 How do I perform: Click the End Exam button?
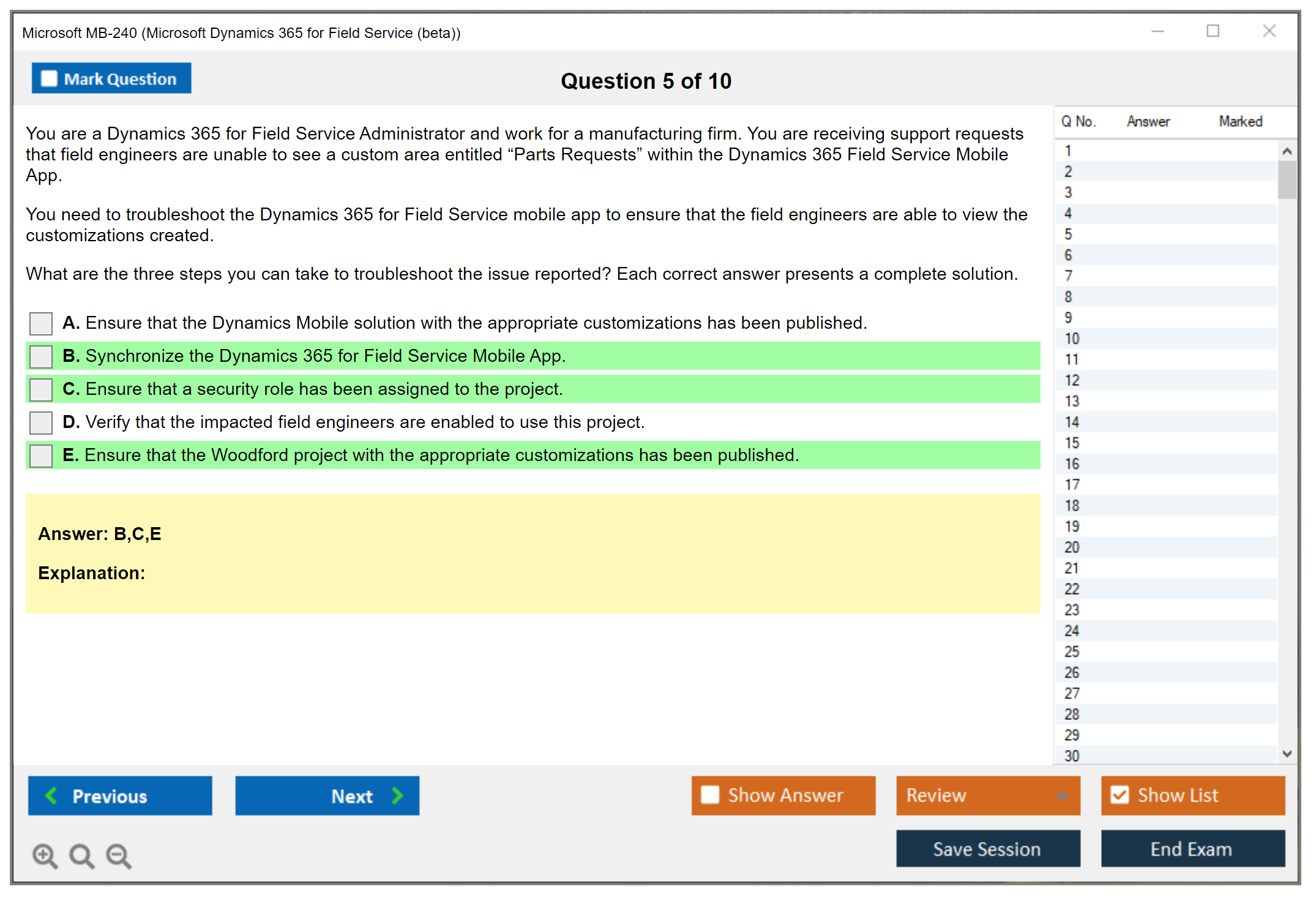[x=1192, y=849]
